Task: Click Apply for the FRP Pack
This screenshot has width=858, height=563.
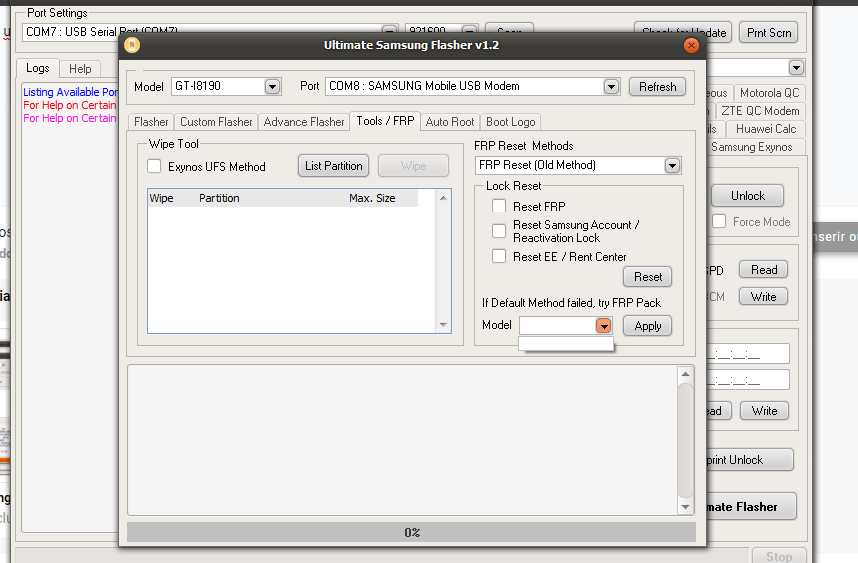Action: tap(648, 326)
